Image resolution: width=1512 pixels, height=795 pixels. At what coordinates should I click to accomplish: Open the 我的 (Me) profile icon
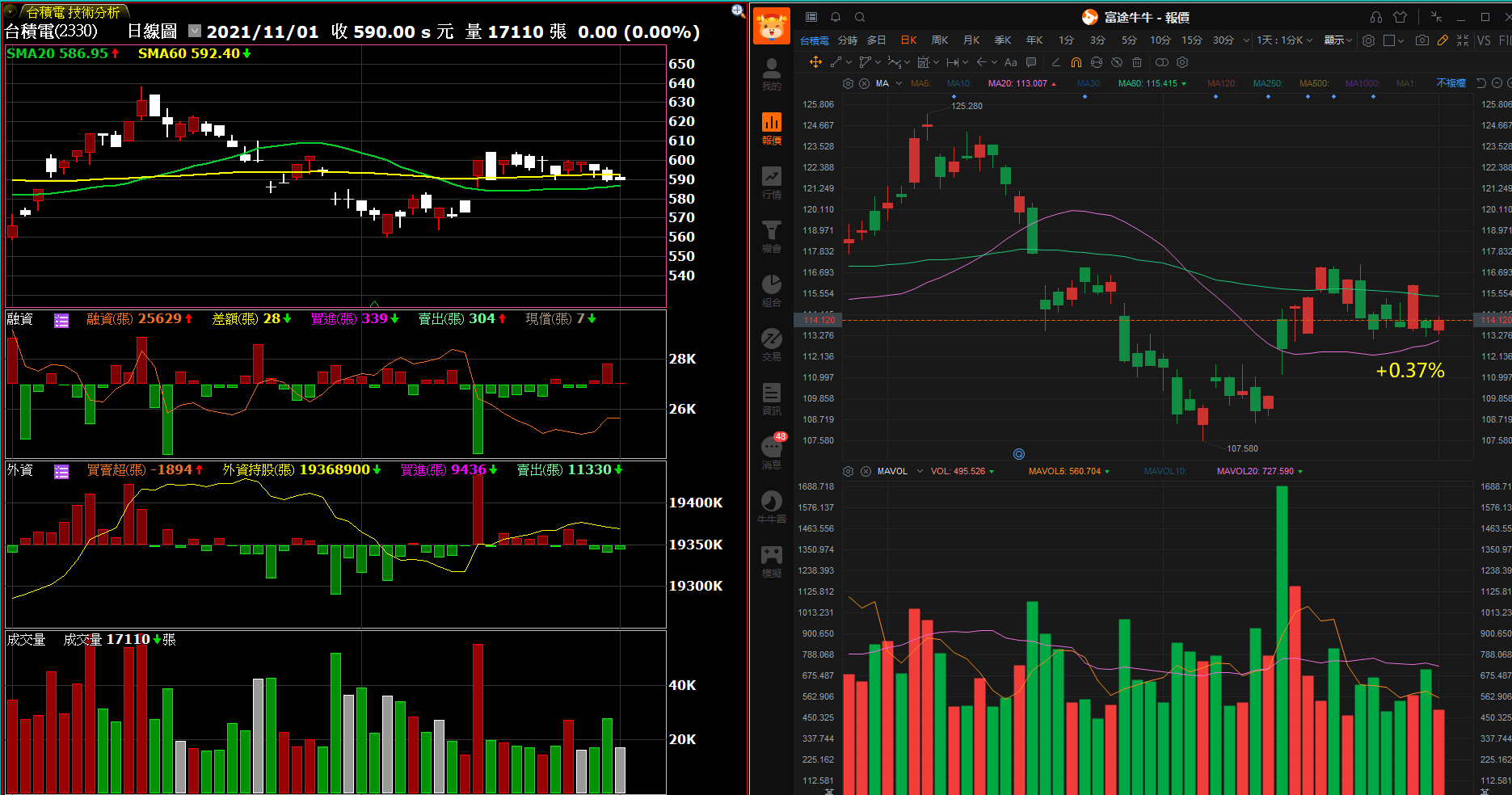772,74
